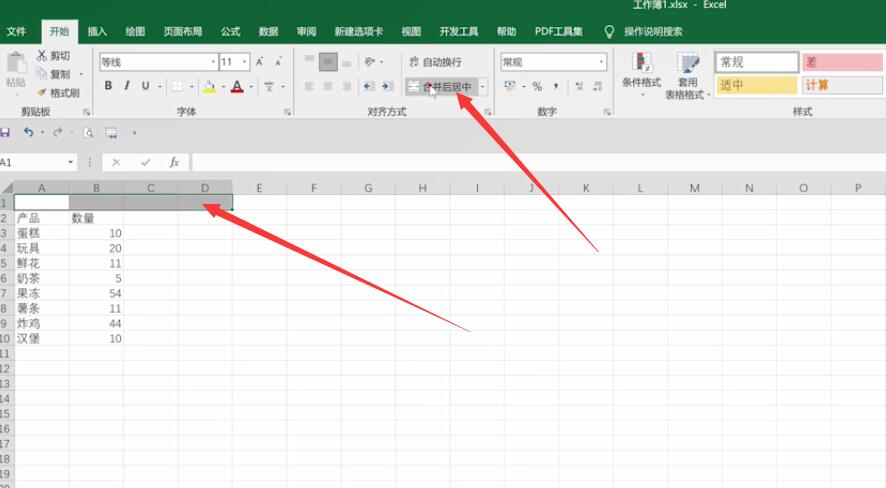886x488 pixels.
Task: Align text to top of cell
Action: 309,61
